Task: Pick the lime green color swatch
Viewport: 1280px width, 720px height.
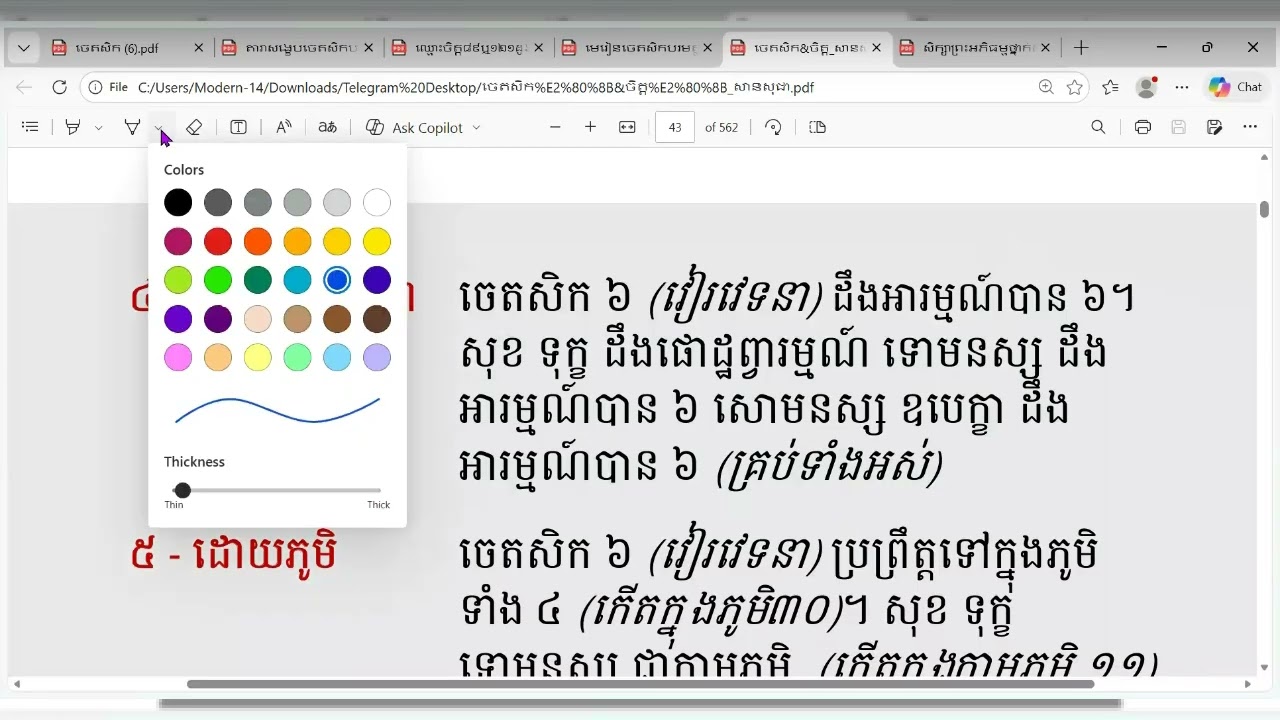Action: pos(178,280)
